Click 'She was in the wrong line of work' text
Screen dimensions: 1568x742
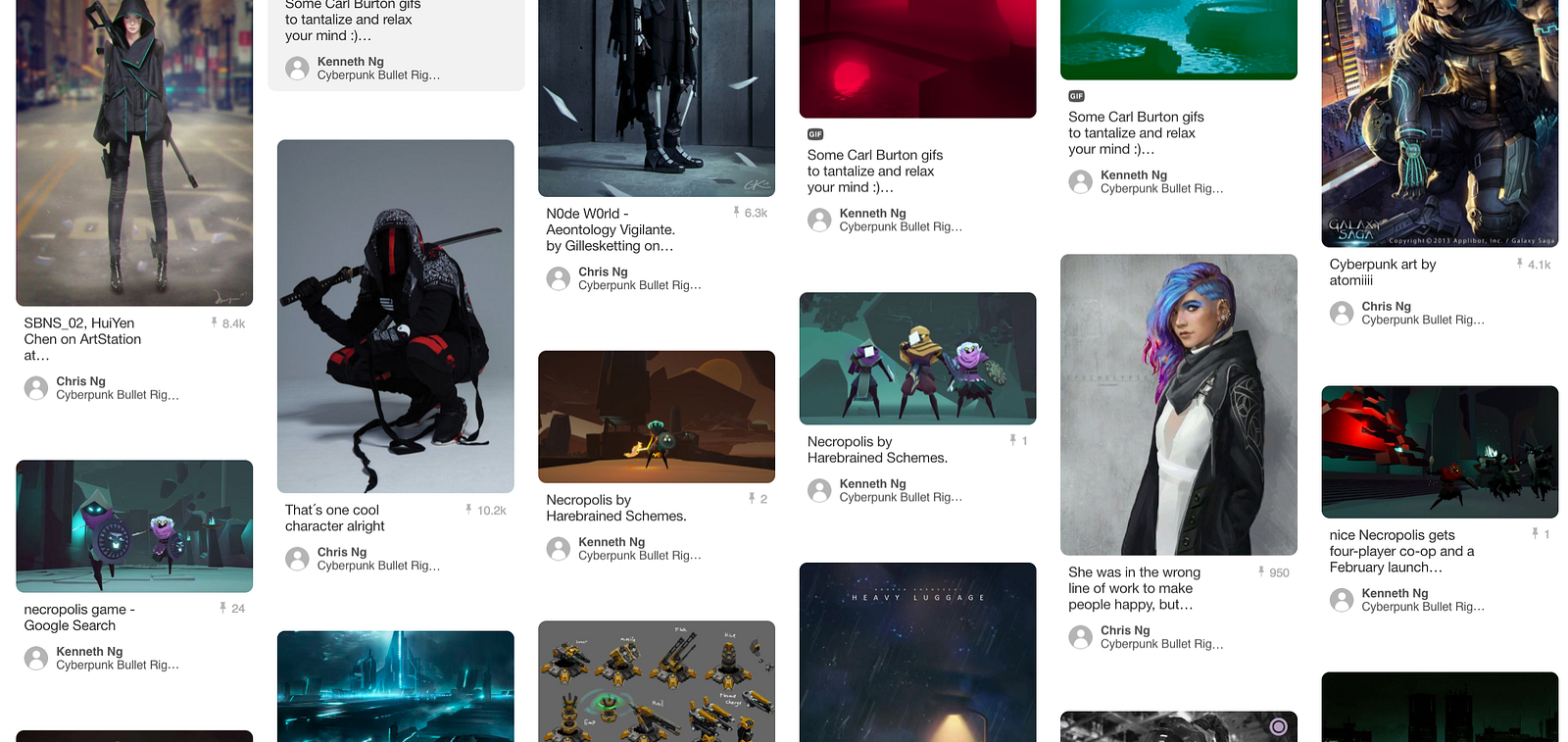(1134, 588)
